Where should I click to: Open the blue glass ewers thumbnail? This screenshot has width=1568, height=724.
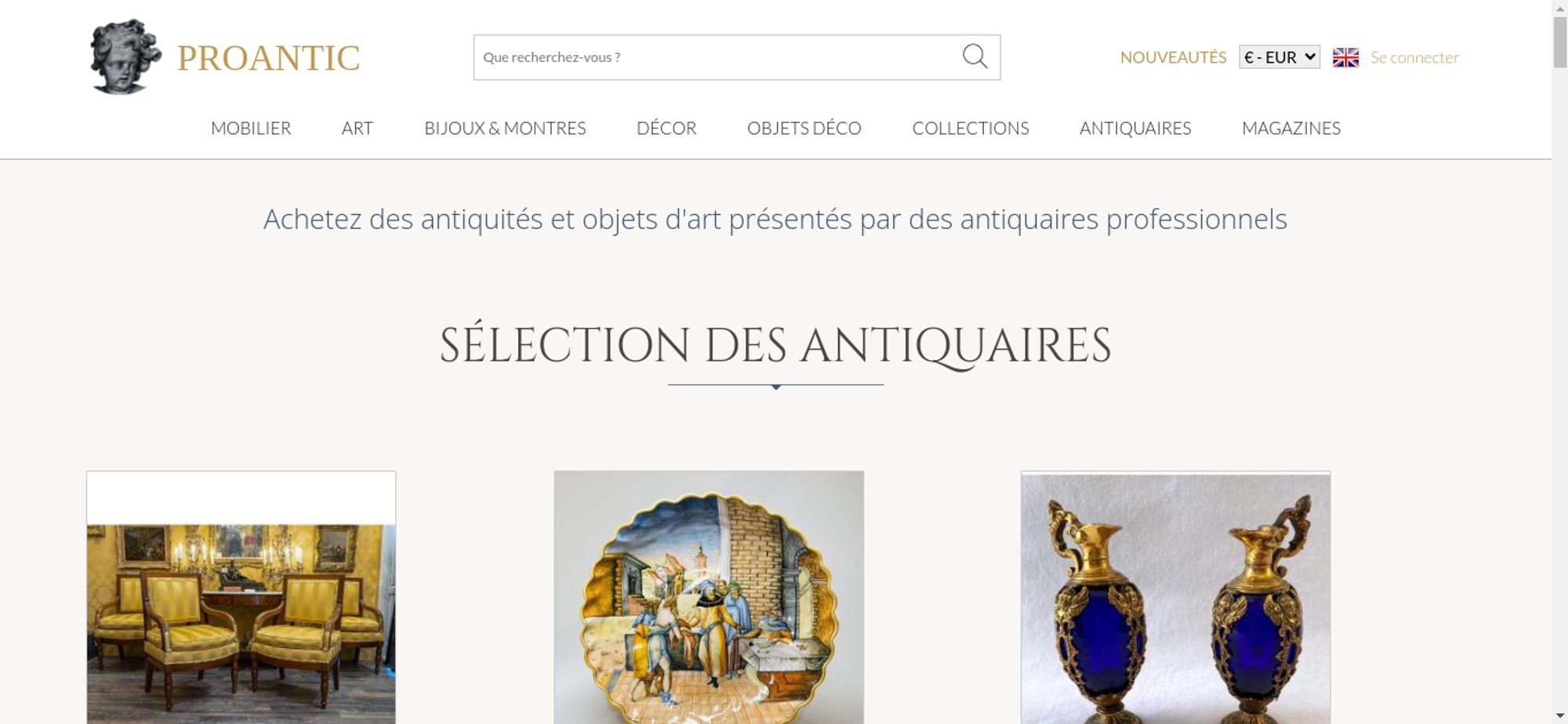(x=1175, y=597)
